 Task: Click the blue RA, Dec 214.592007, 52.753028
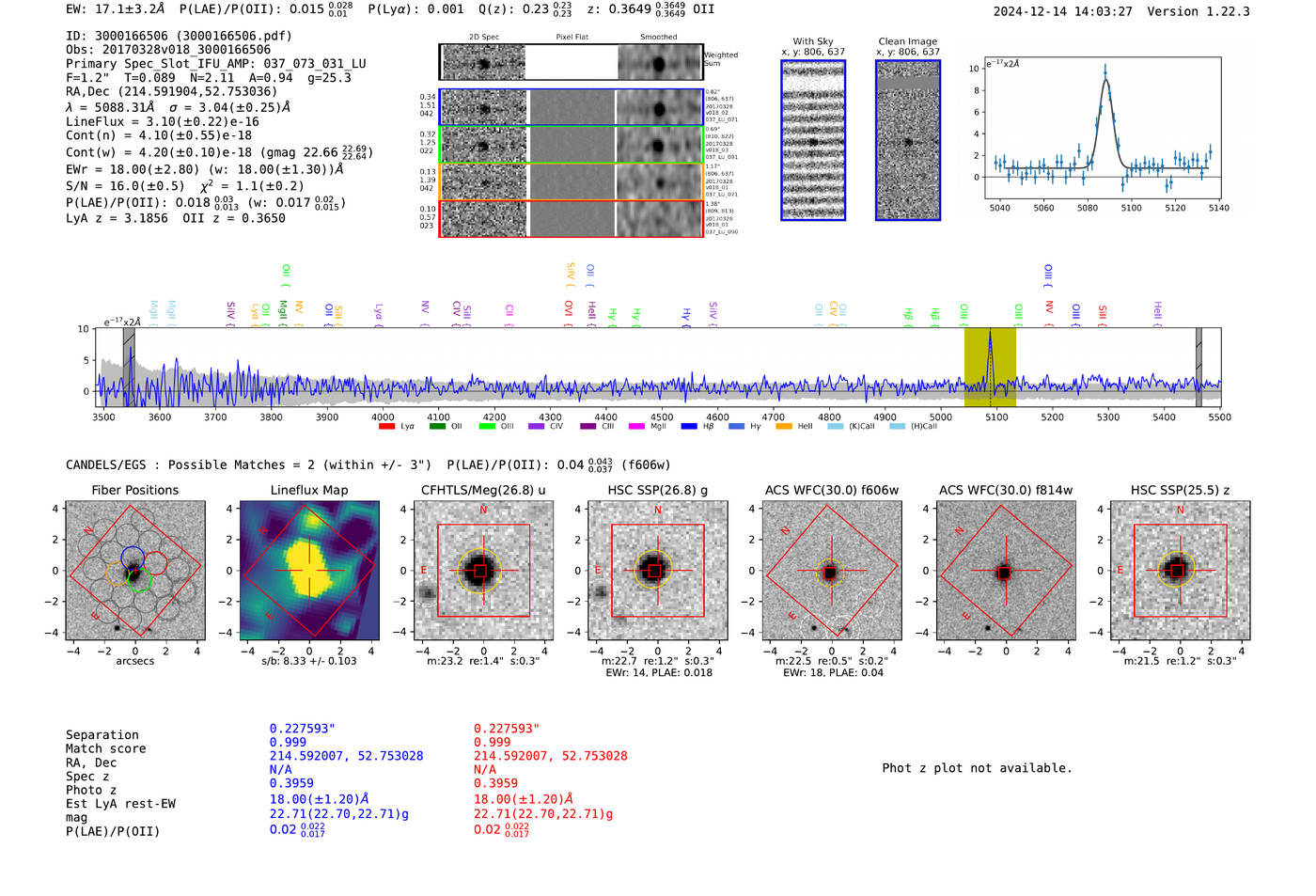coord(346,756)
